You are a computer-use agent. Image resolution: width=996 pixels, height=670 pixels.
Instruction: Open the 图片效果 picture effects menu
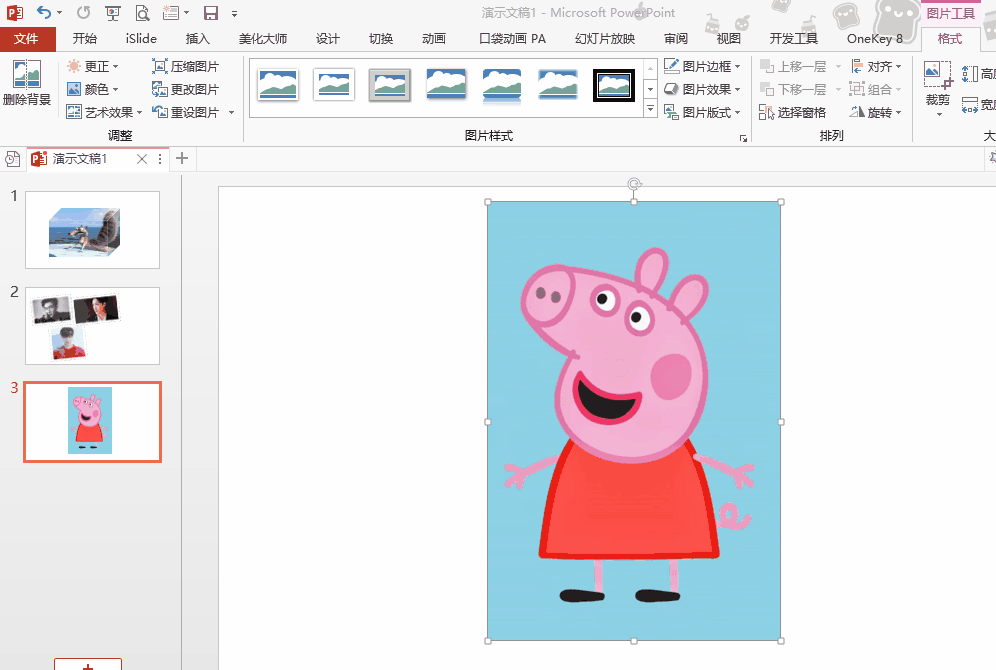pos(703,90)
